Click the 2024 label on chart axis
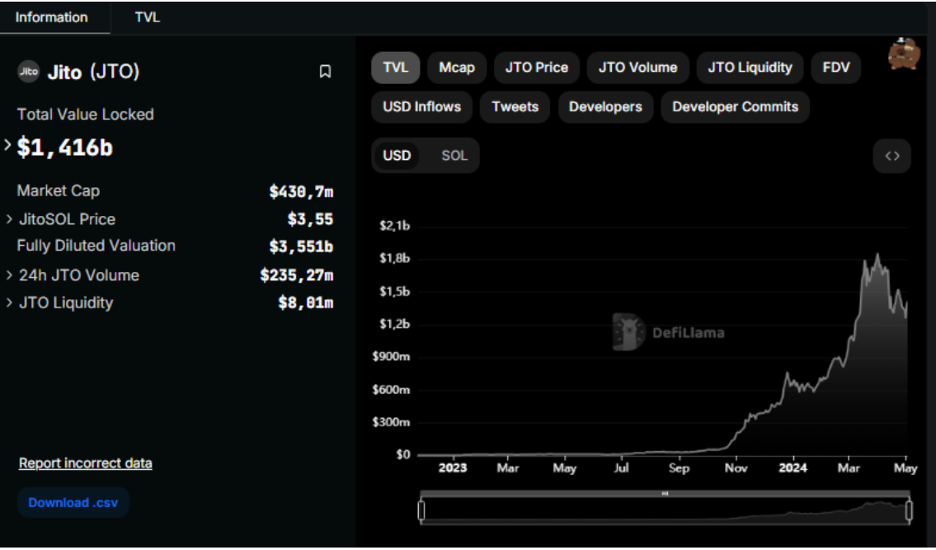The height and width of the screenshot is (550, 936). point(793,468)
